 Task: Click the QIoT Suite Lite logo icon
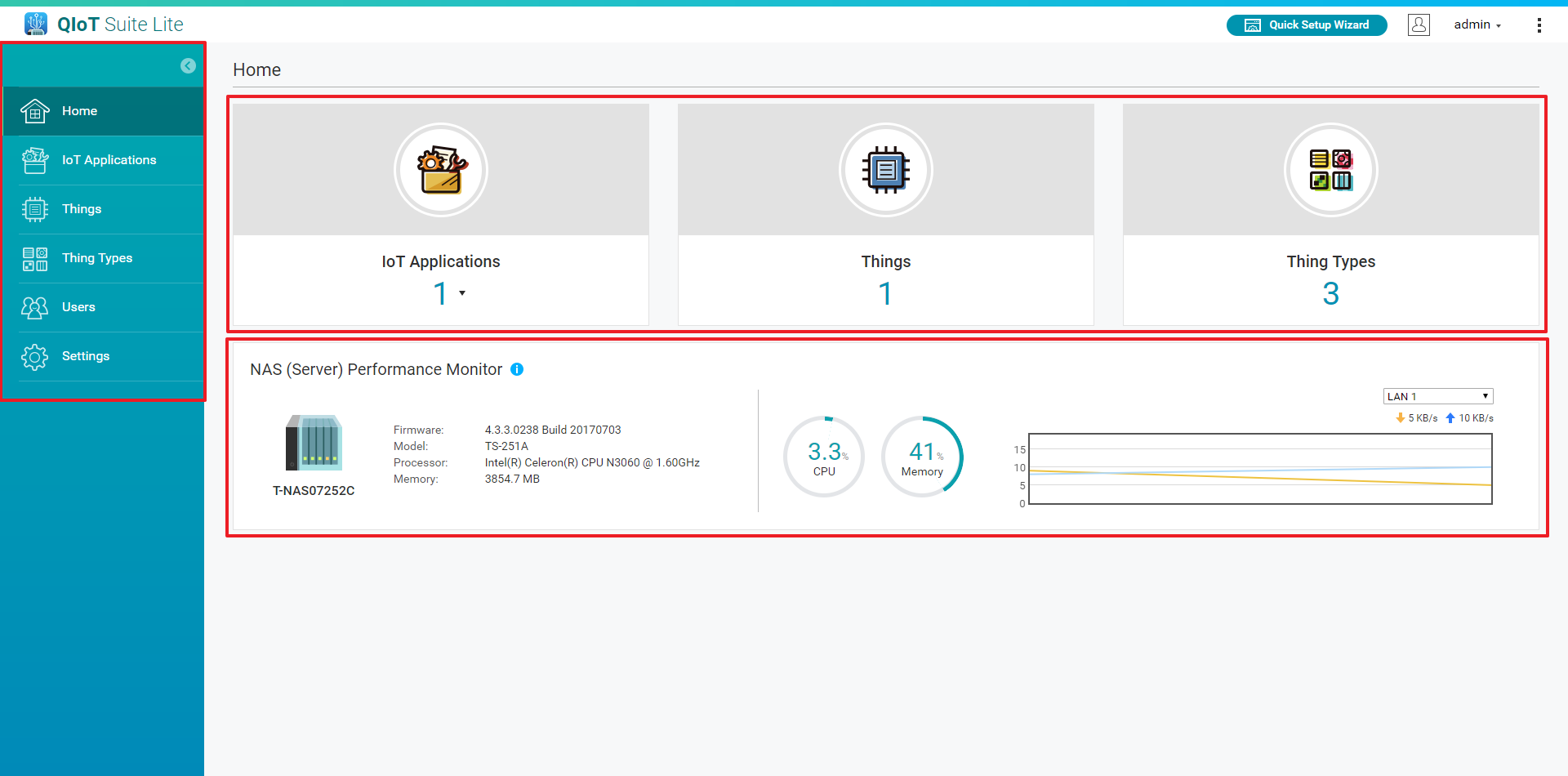point(35,24)
